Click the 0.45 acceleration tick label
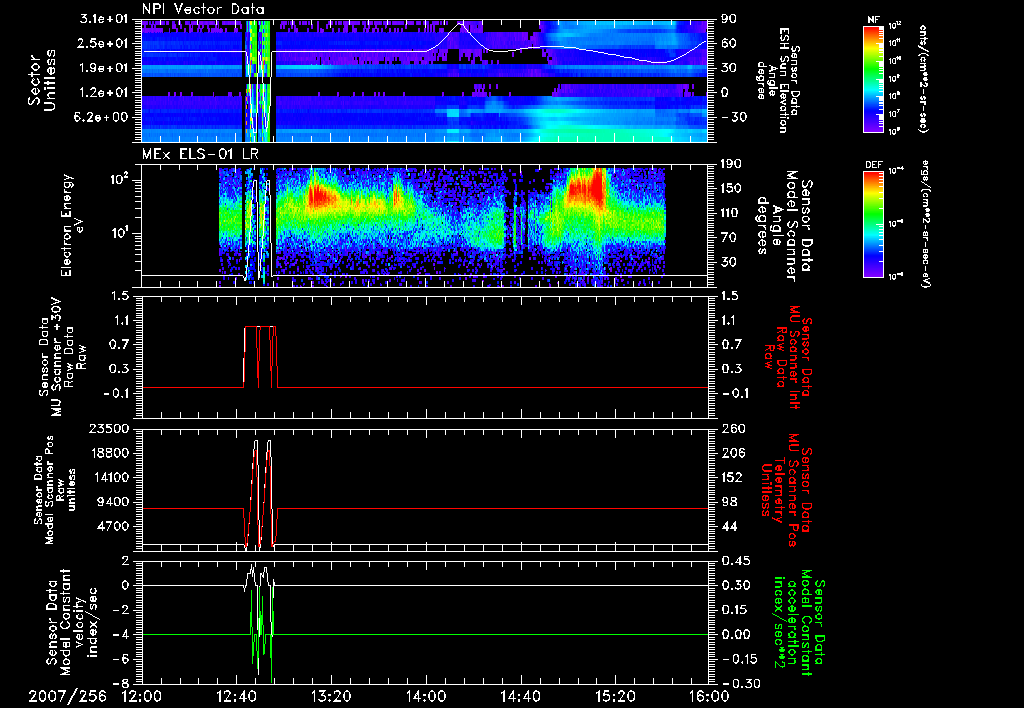Image resolution: width=1024 pixels, height=708 pixels. [735, 562]
